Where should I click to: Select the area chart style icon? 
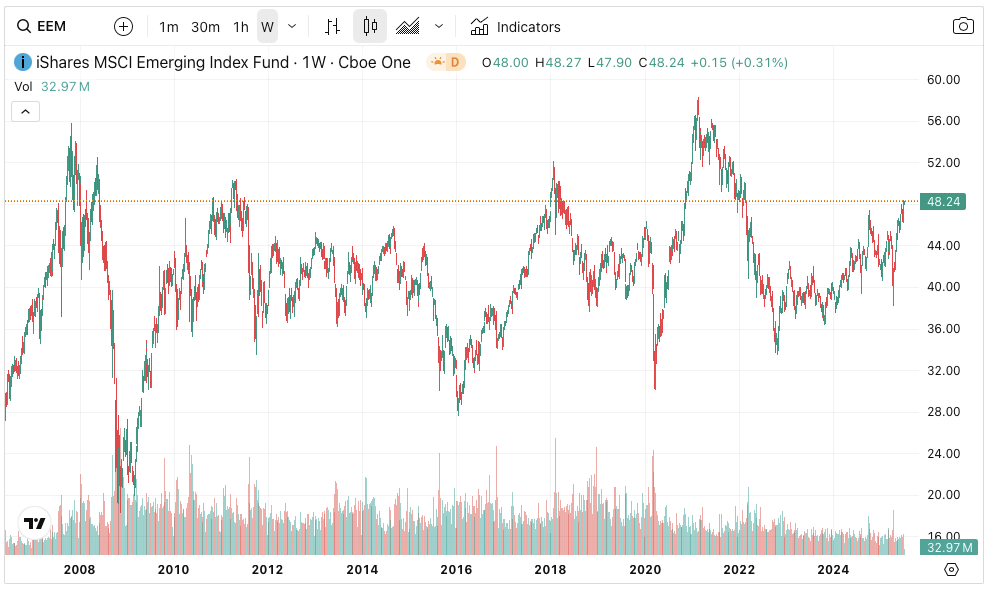click(407, 27)
